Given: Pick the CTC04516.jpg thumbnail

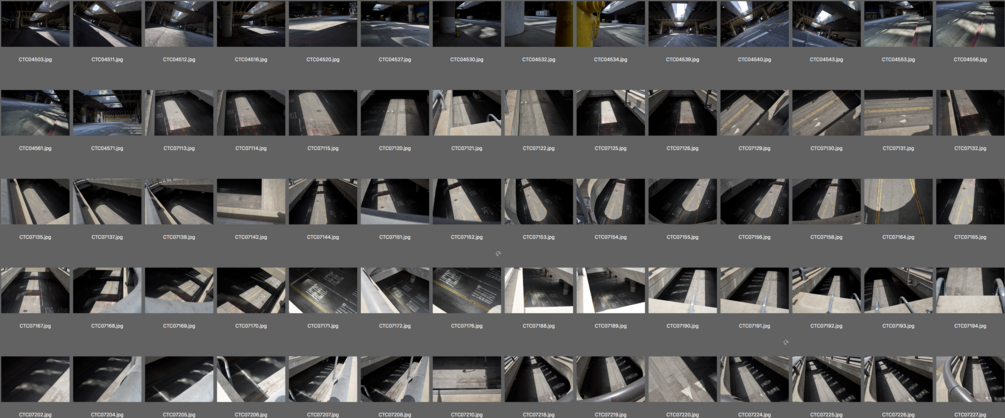Looking at the screenshot, I should pyautogui.click(x=251, y=24).
